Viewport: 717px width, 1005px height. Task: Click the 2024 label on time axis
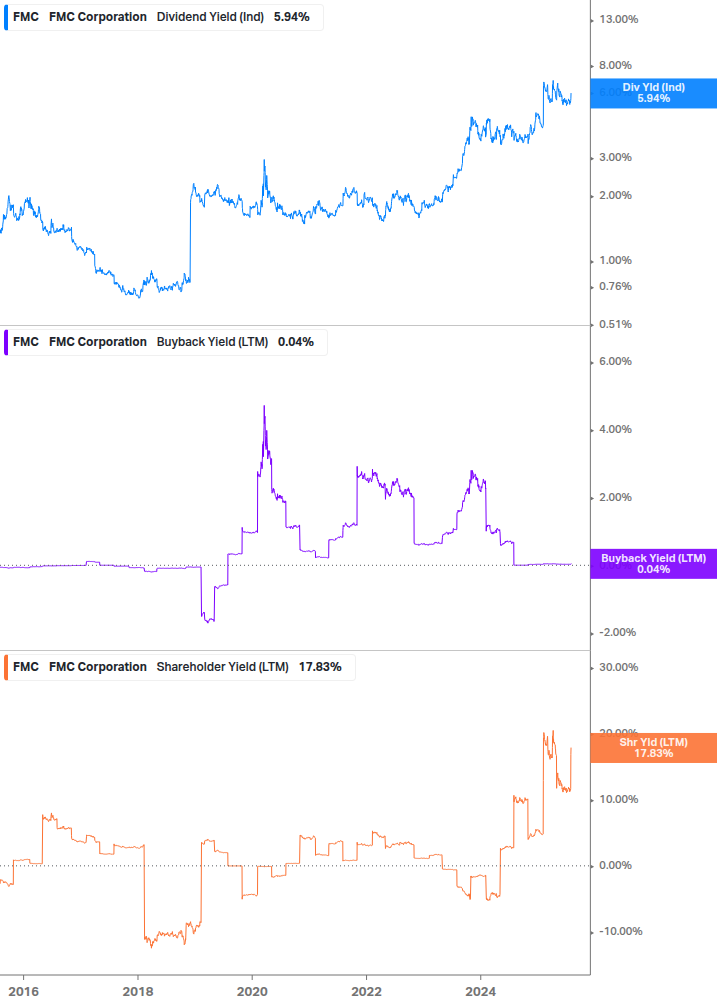click(481, 992)
